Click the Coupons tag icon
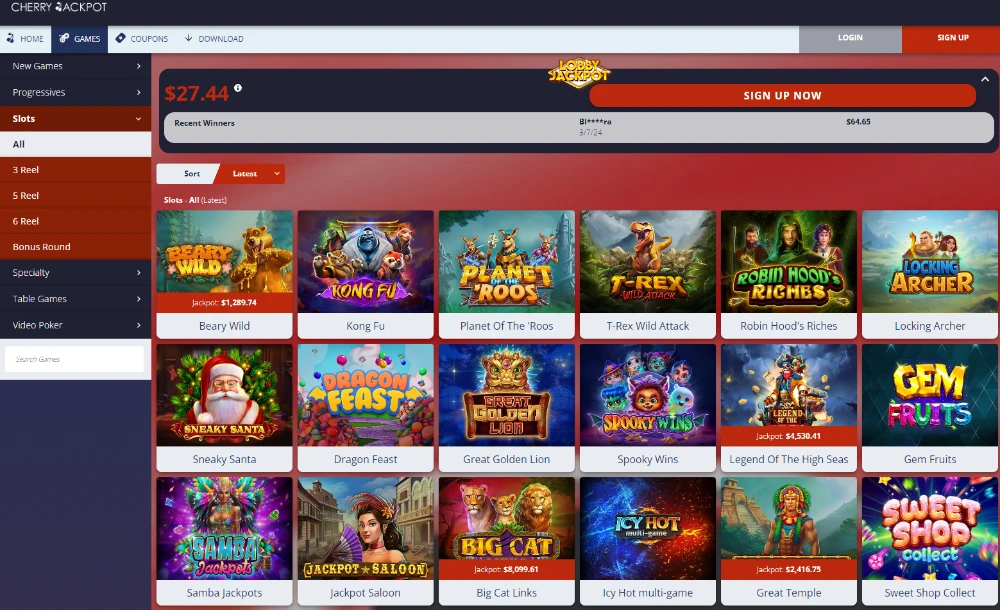This screenshot has width=1000, height=610. [120, 38]
